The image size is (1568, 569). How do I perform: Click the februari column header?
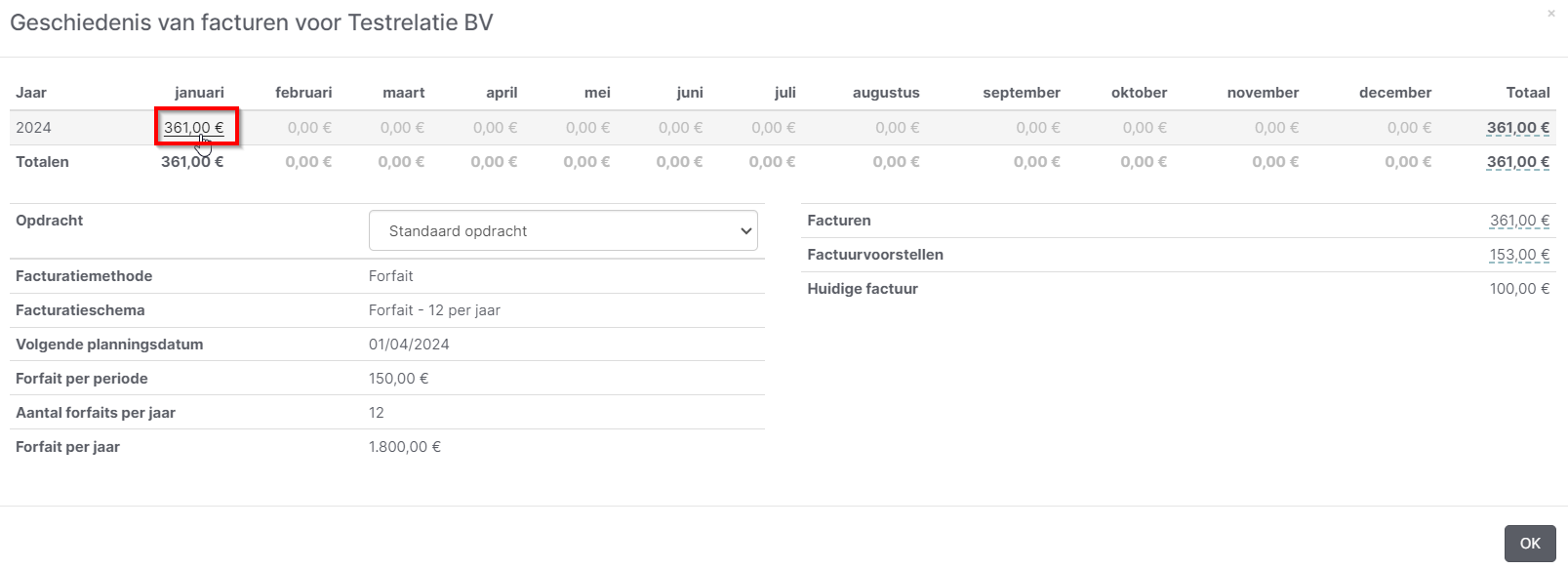303,93
